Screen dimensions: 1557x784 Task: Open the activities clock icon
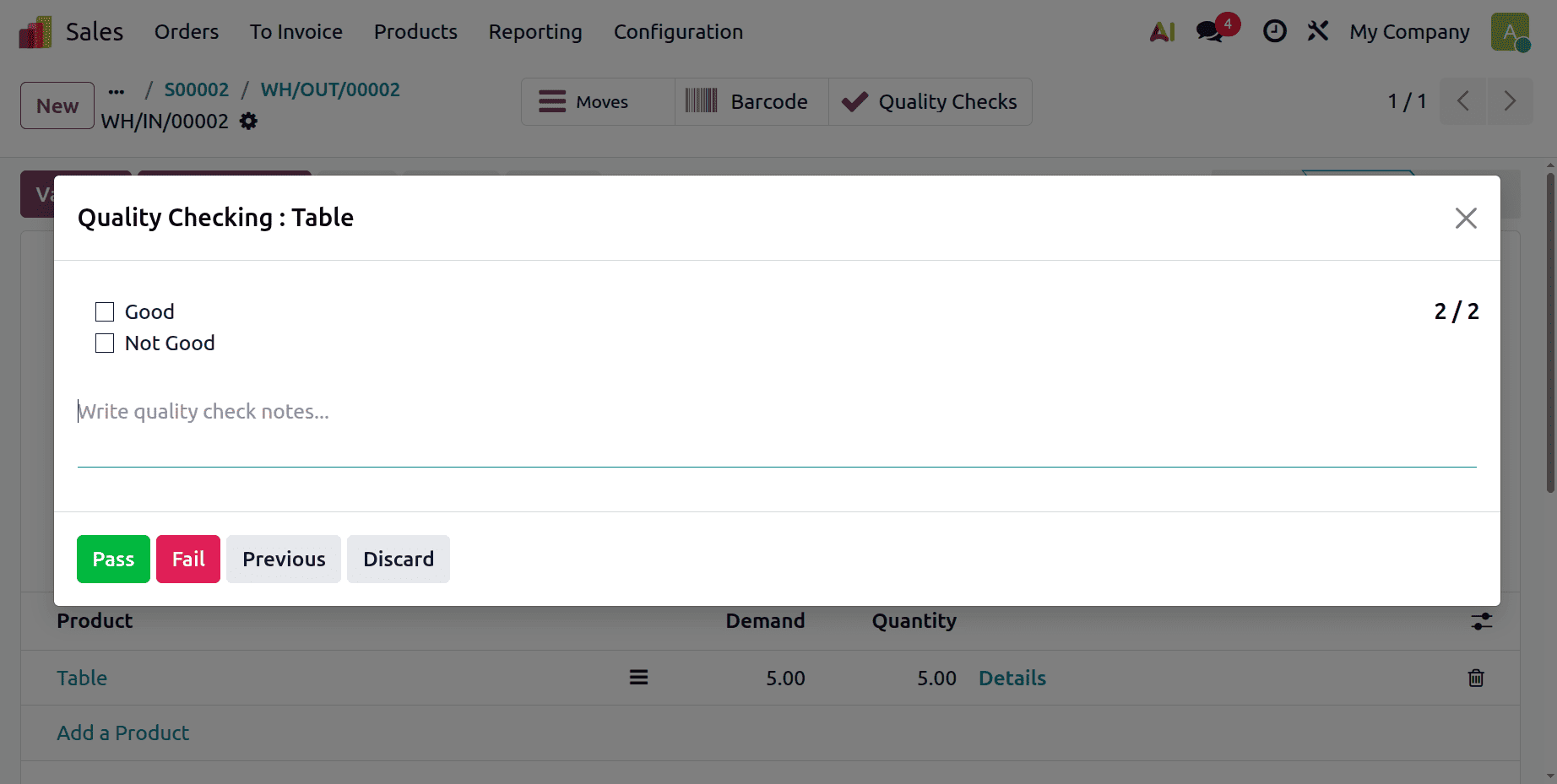[1274, 32]
